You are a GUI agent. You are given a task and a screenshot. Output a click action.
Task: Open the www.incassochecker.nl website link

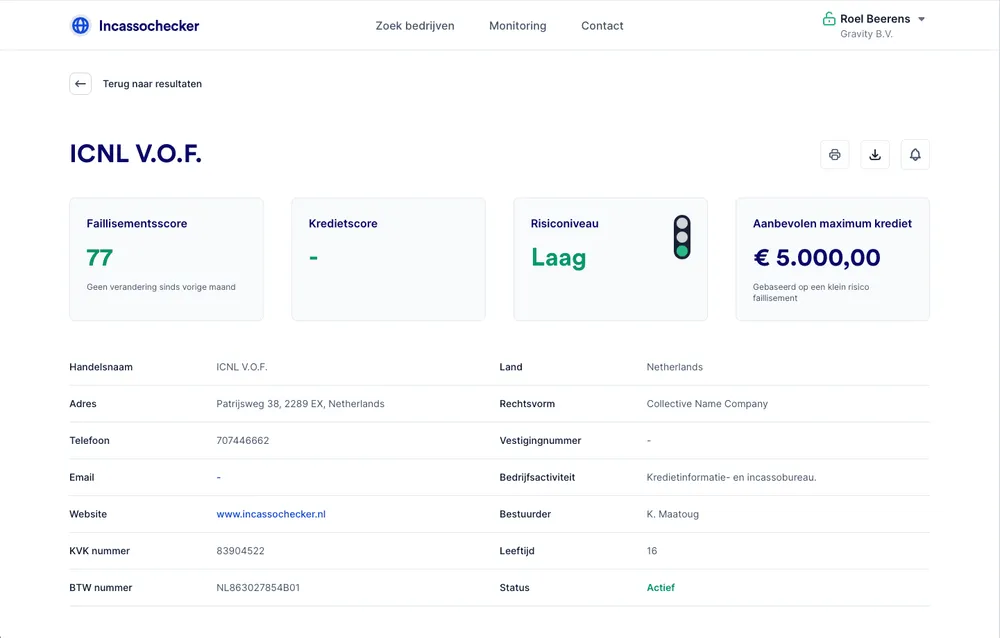[271, 514]
